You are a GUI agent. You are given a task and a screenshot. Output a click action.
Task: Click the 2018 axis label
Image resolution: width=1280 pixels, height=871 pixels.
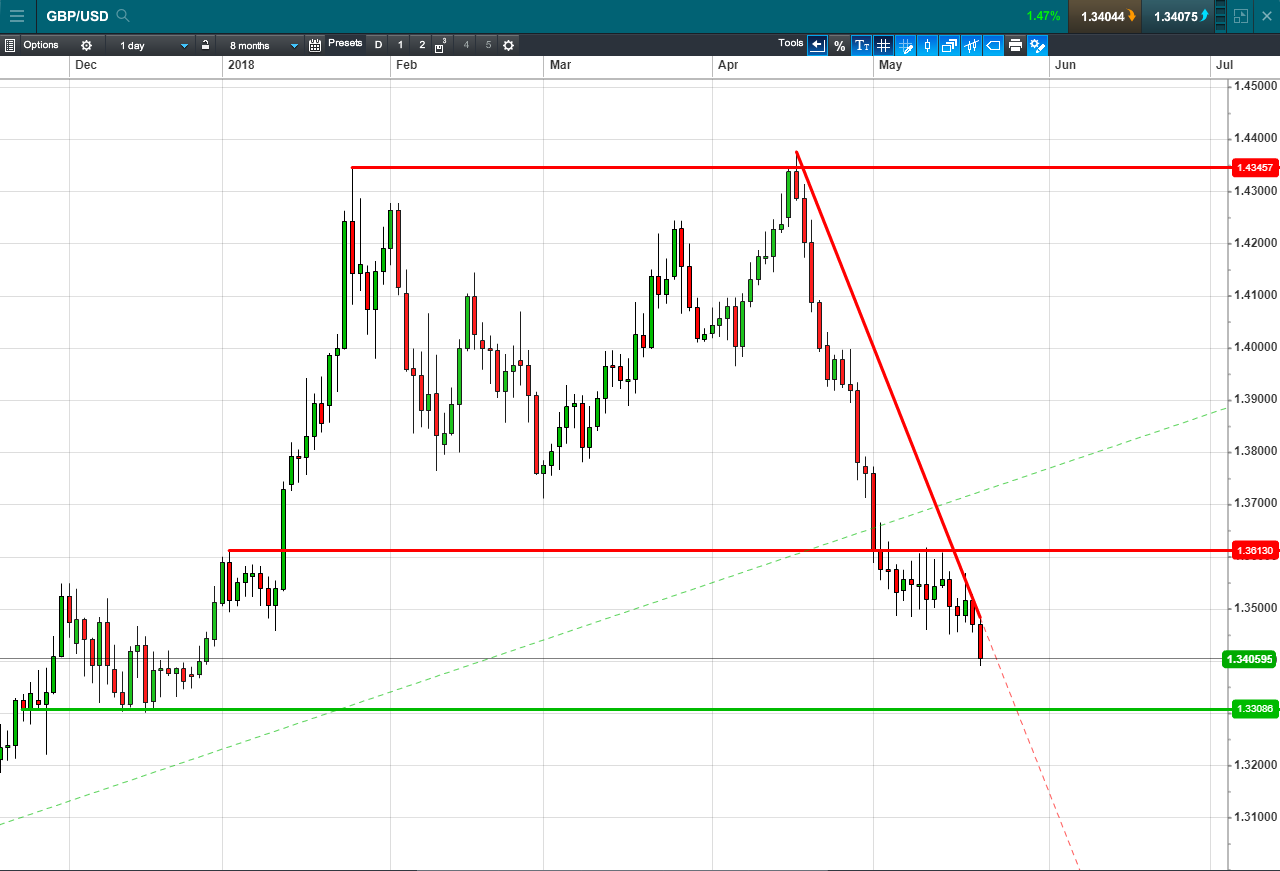(x=241, y=65)
